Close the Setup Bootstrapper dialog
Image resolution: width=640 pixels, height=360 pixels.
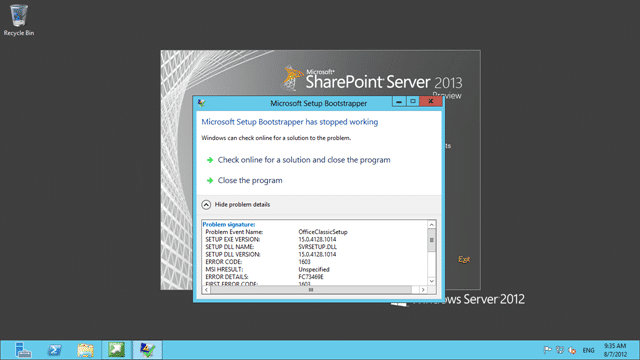(431, 101)
